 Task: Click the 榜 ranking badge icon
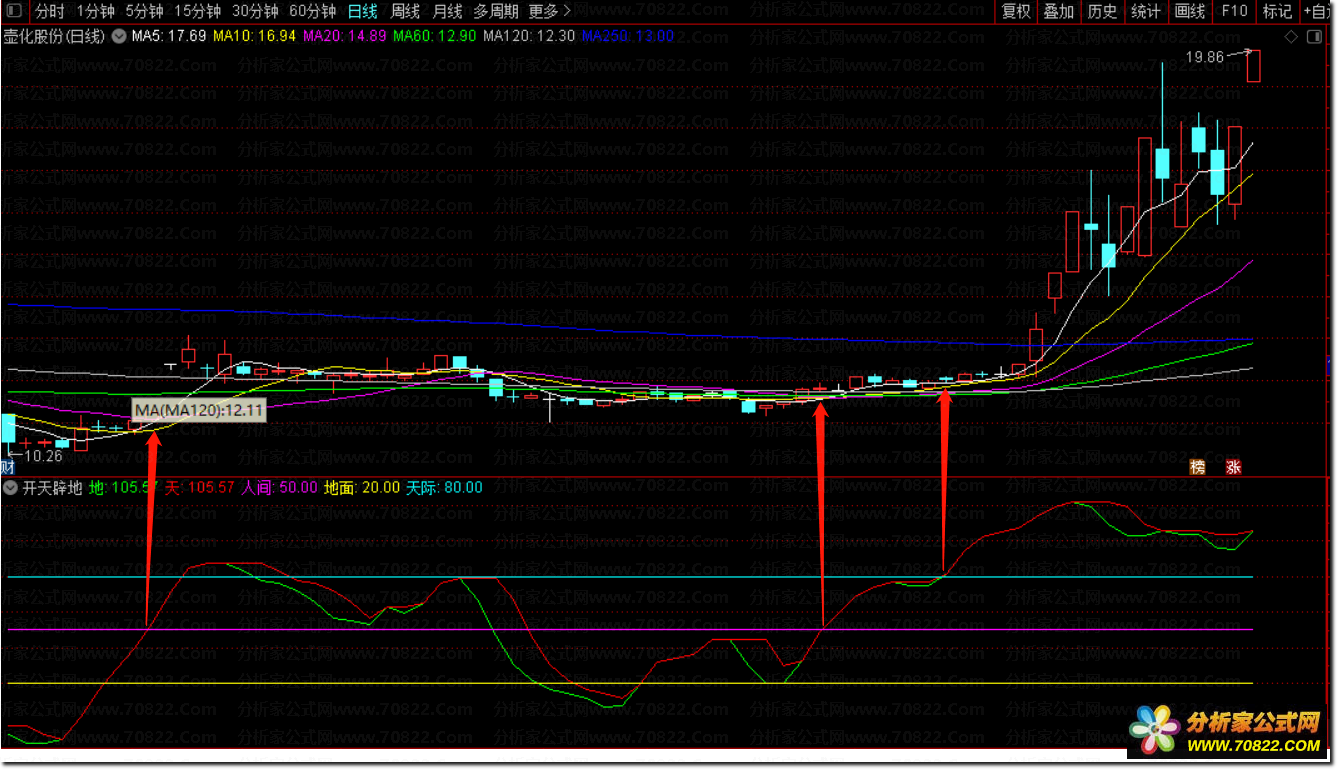[x=1197, y=467]
